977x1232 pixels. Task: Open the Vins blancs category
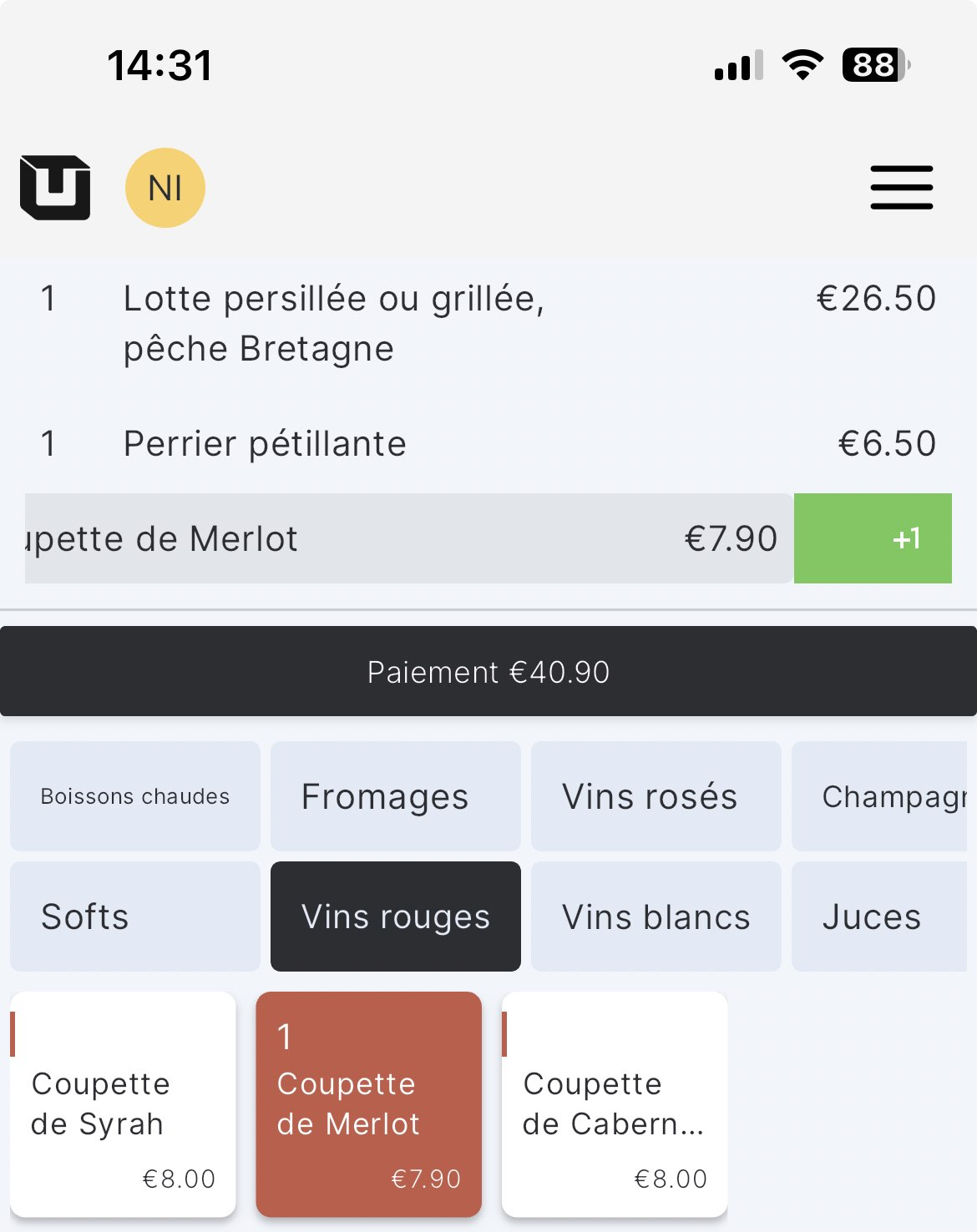(656, 916)
